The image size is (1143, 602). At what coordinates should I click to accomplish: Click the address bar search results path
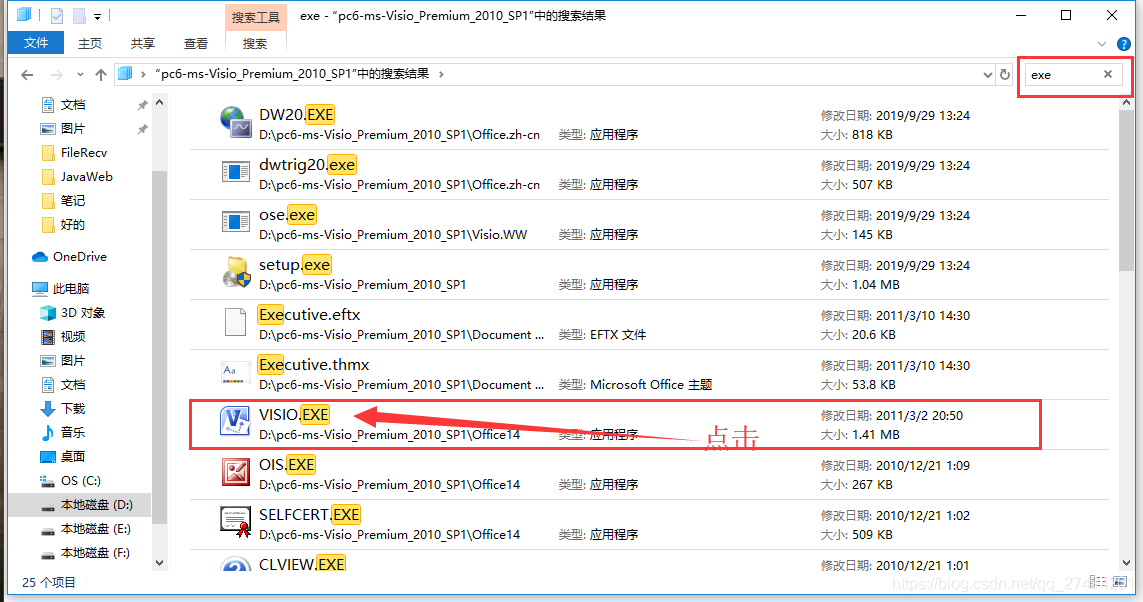pos(292,74)
